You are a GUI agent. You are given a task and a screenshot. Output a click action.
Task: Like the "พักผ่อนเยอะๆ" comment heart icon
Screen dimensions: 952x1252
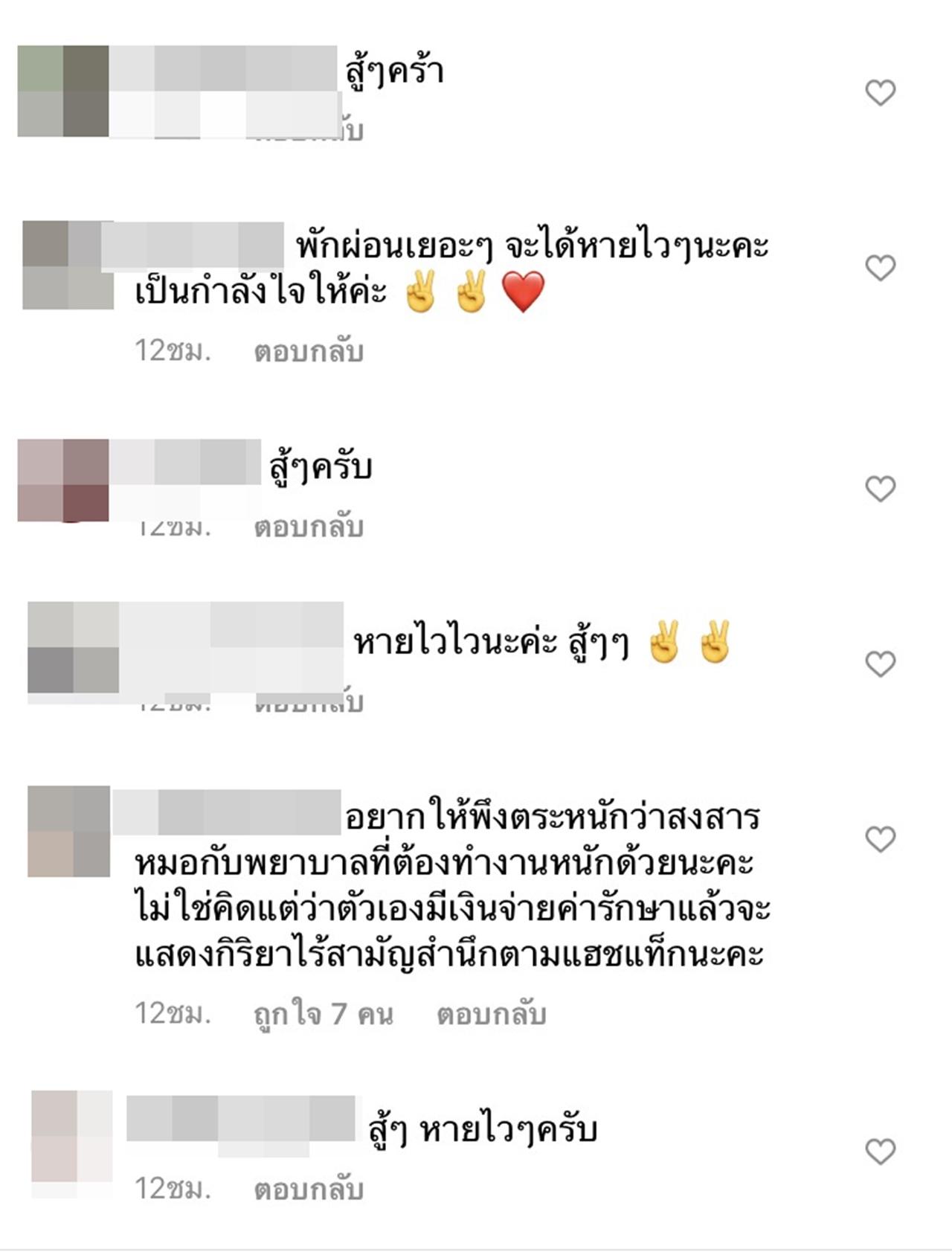(x=880, y=268)
